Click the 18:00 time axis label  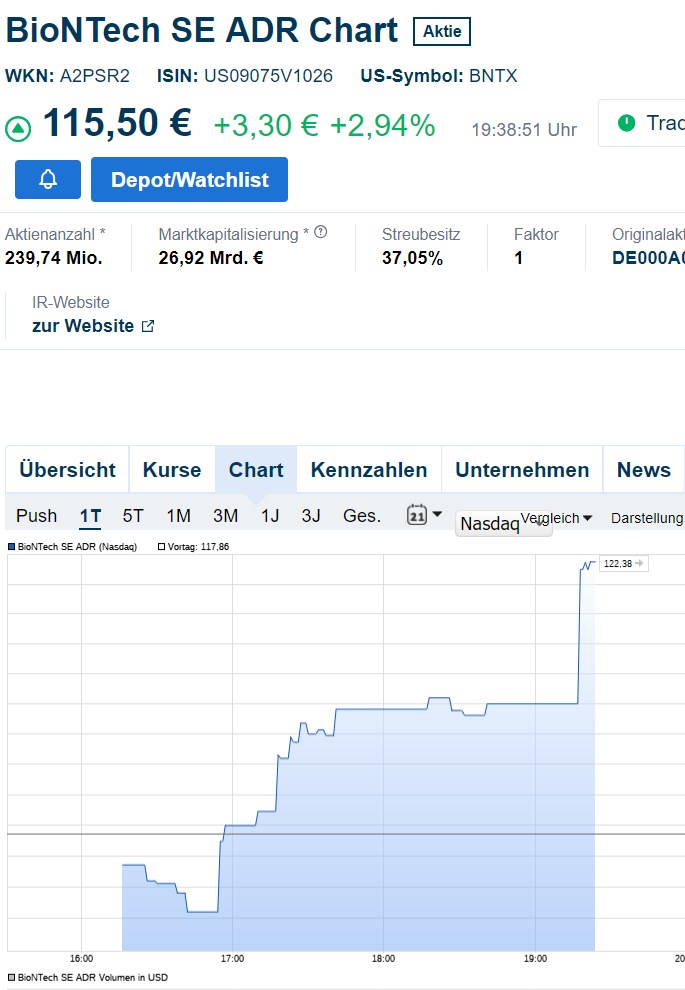[x=383, y=958]
